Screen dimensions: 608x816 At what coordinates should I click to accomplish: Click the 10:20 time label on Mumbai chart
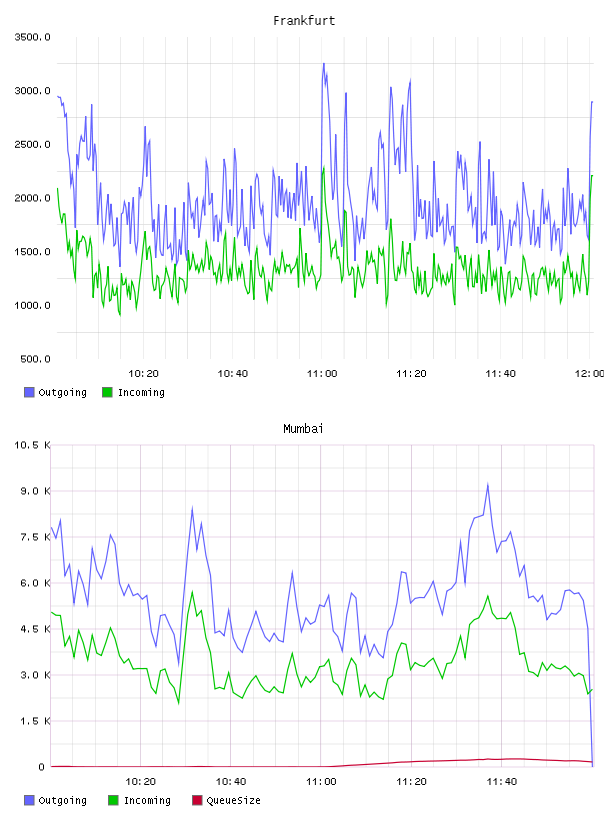click(x=141, y=781)
